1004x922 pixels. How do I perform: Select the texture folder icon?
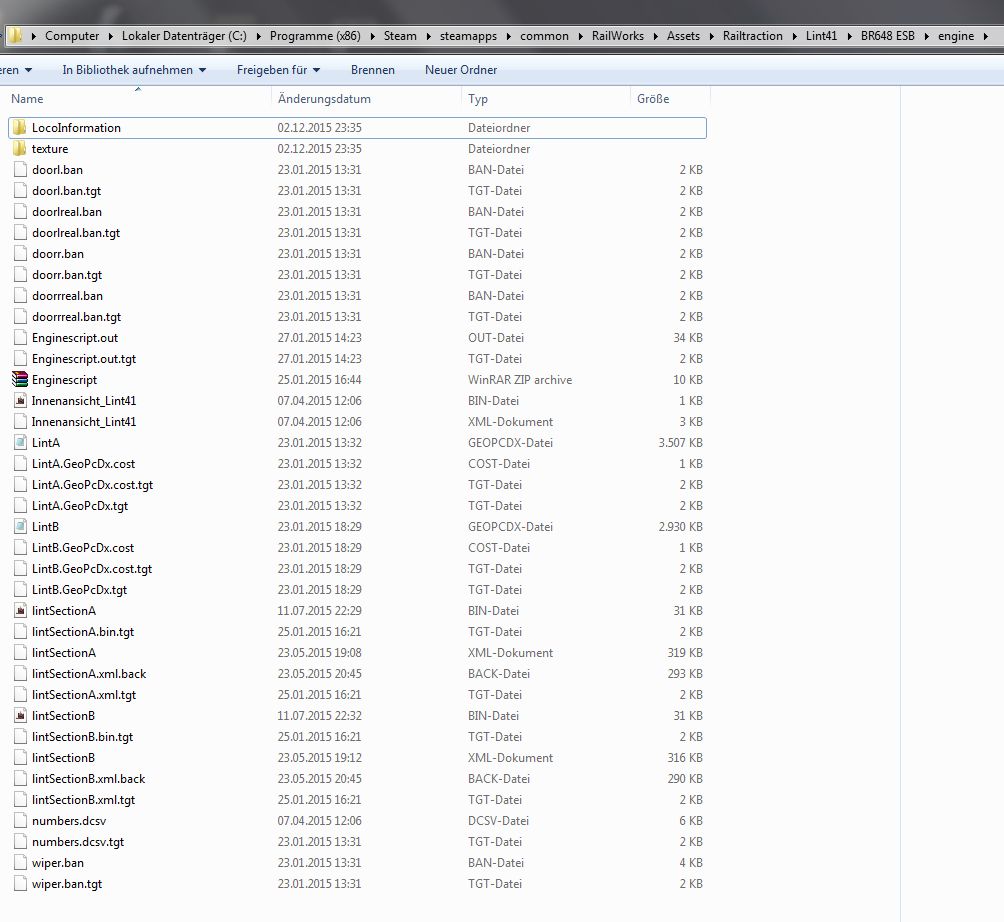pos(19,149)
